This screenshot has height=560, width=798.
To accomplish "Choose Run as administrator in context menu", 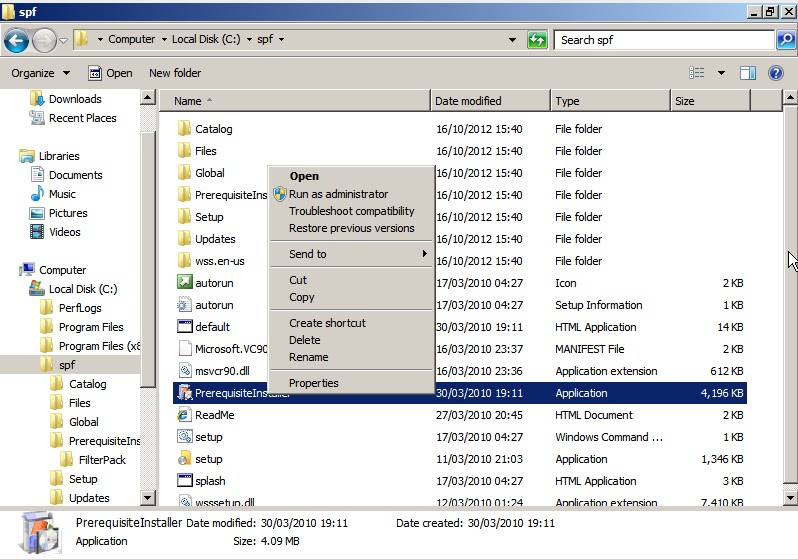I will pos(351,194).
